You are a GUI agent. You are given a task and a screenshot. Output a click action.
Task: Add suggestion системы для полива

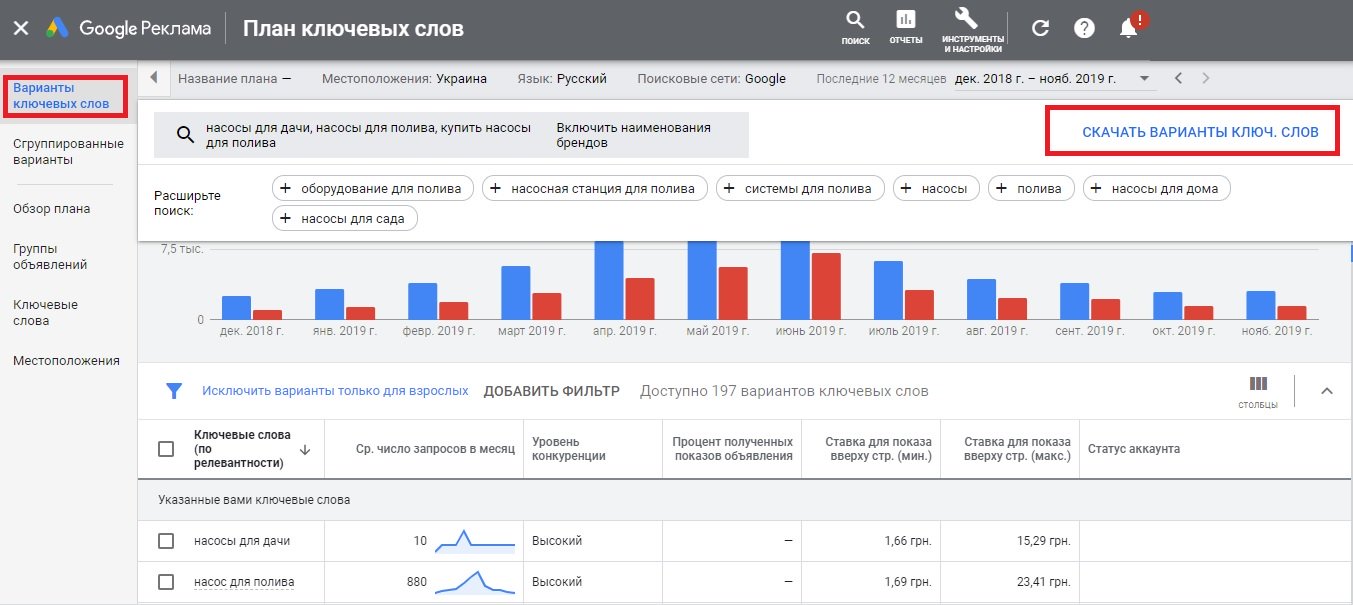tap(801, 188)
